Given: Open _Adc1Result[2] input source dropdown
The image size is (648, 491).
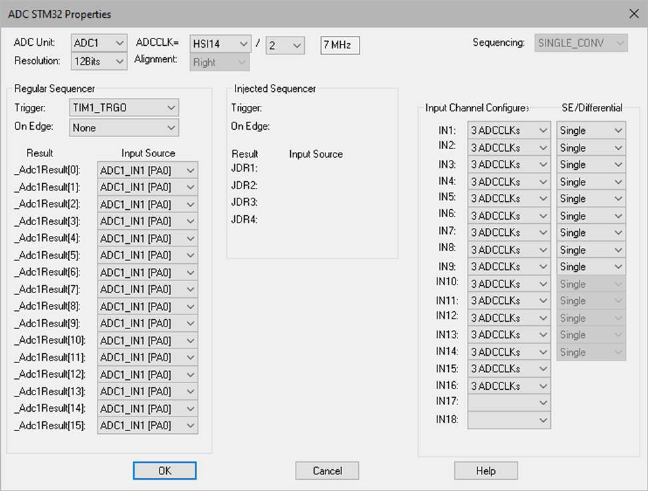Looking at the screenshot, I should coord(148,204).
